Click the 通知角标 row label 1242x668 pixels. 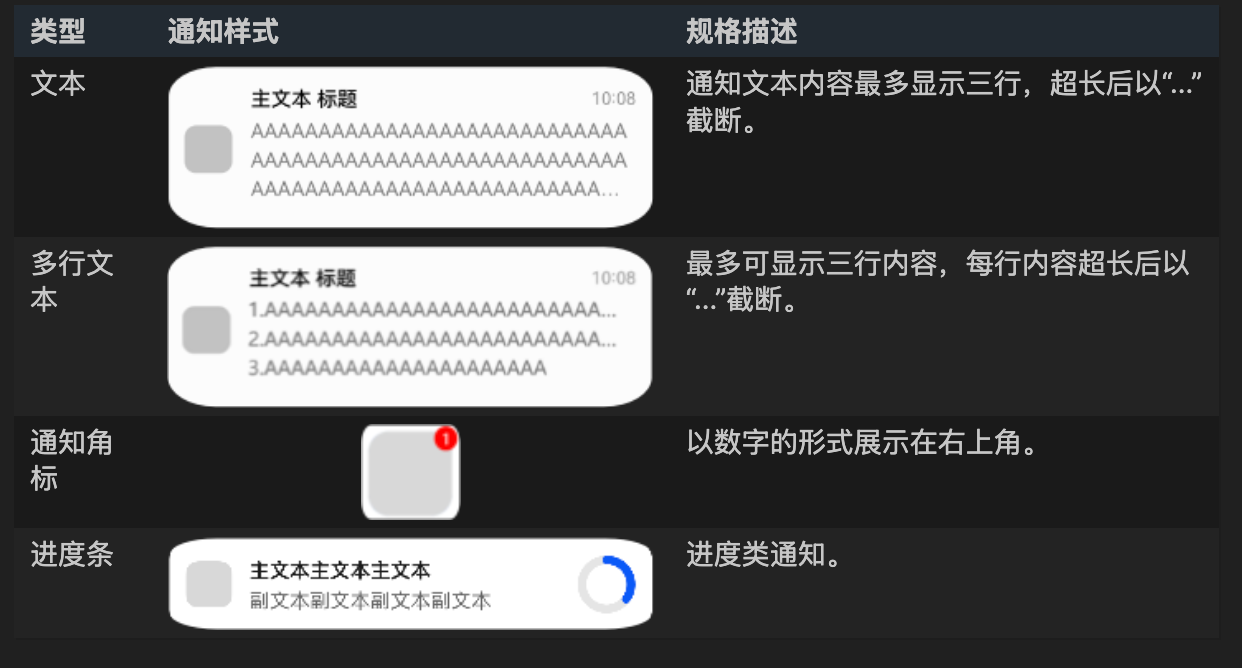[x=72, y=460]
